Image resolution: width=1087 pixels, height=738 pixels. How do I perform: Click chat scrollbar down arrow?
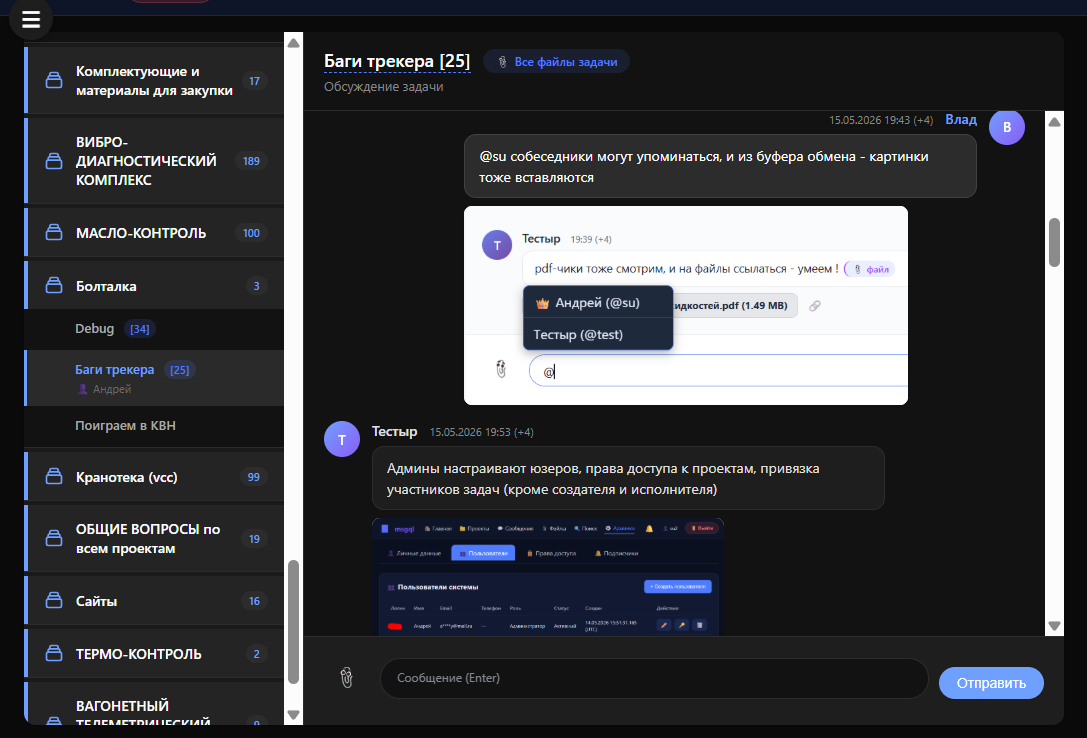[1054, 625]
